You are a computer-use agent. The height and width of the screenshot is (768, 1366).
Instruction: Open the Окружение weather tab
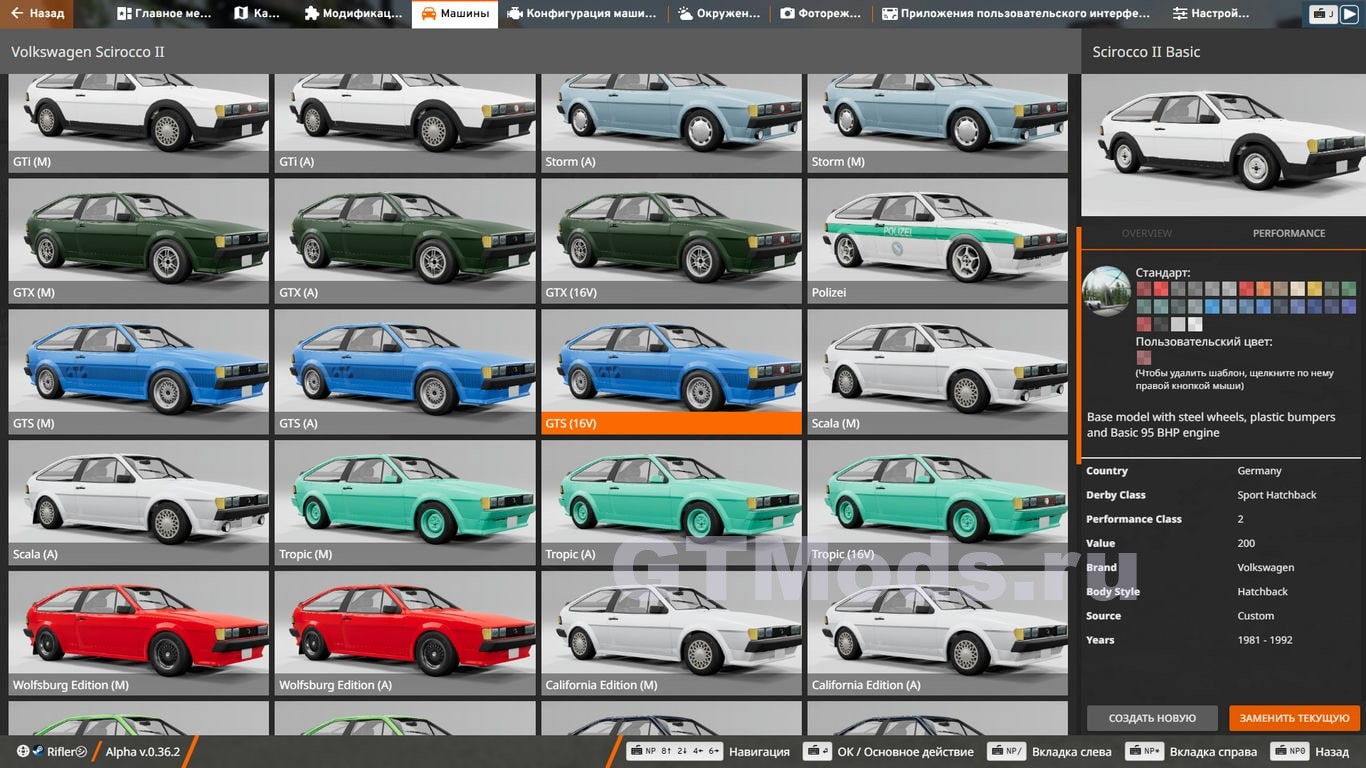[x=718, y=14]
